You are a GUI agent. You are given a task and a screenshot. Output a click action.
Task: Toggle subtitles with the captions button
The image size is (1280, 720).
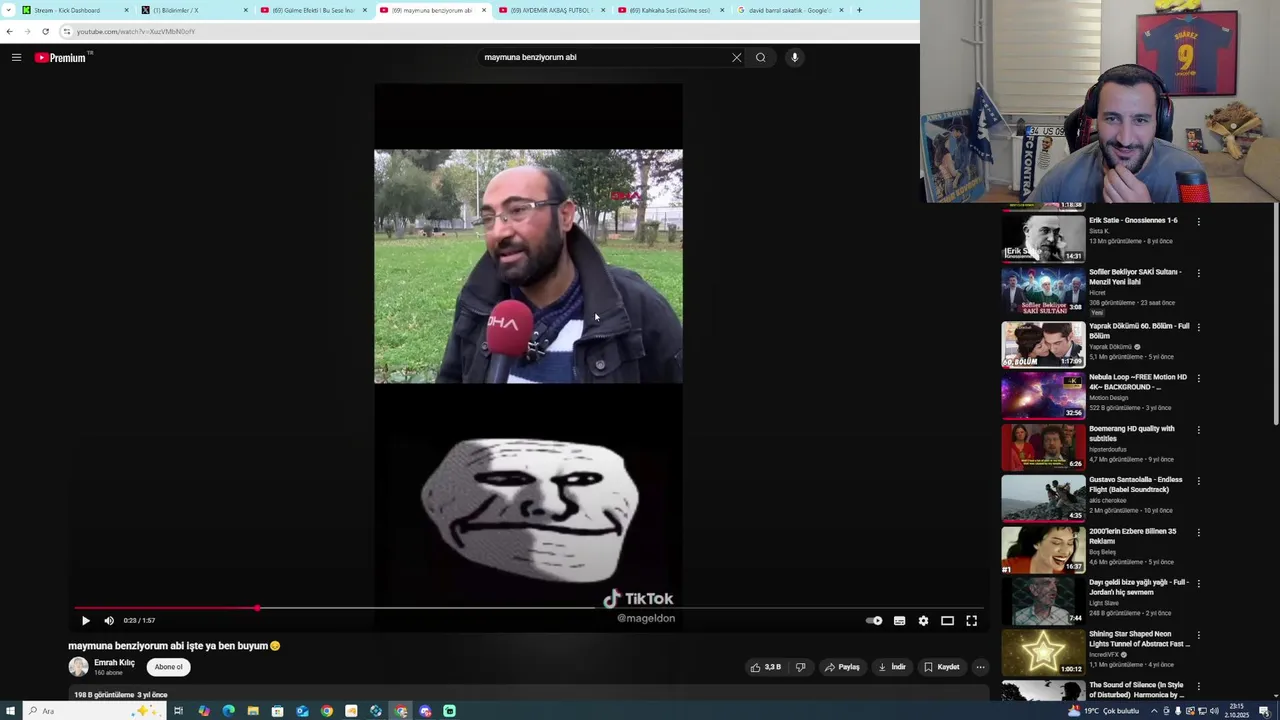coord(900,620)
